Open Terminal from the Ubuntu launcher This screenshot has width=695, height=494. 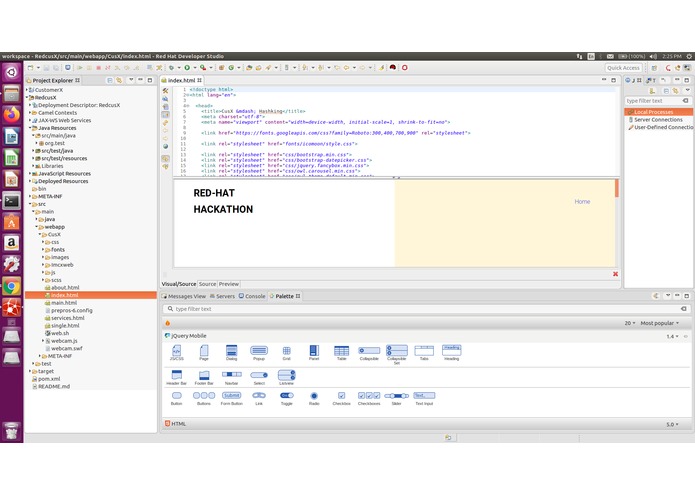12,201
